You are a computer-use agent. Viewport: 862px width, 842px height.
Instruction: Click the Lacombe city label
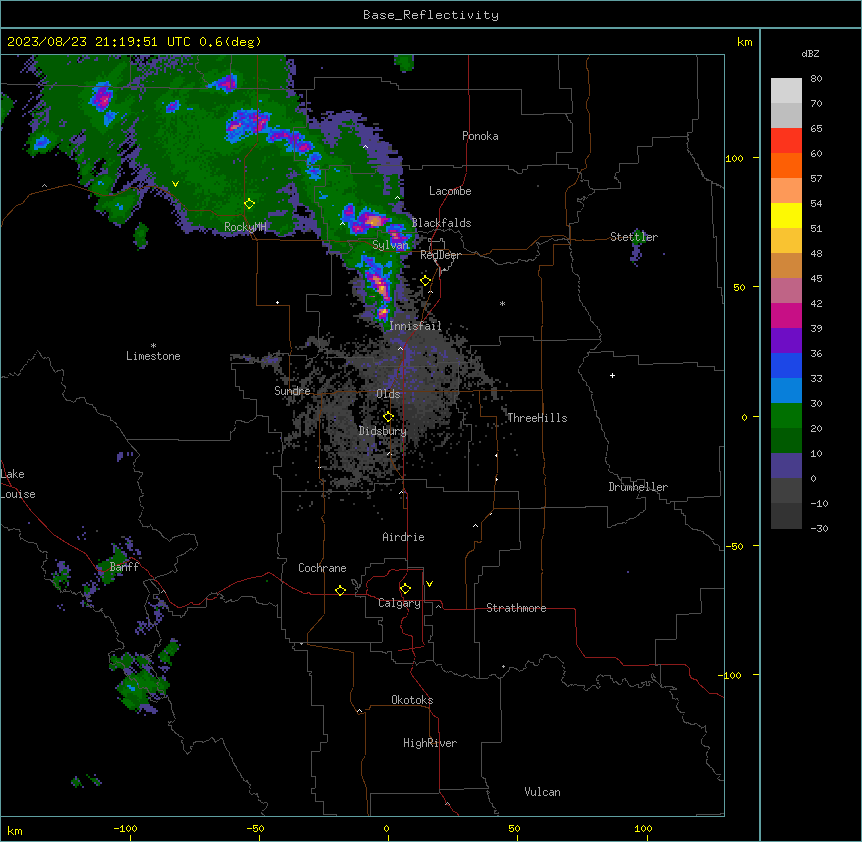click(x=450, y=191)
